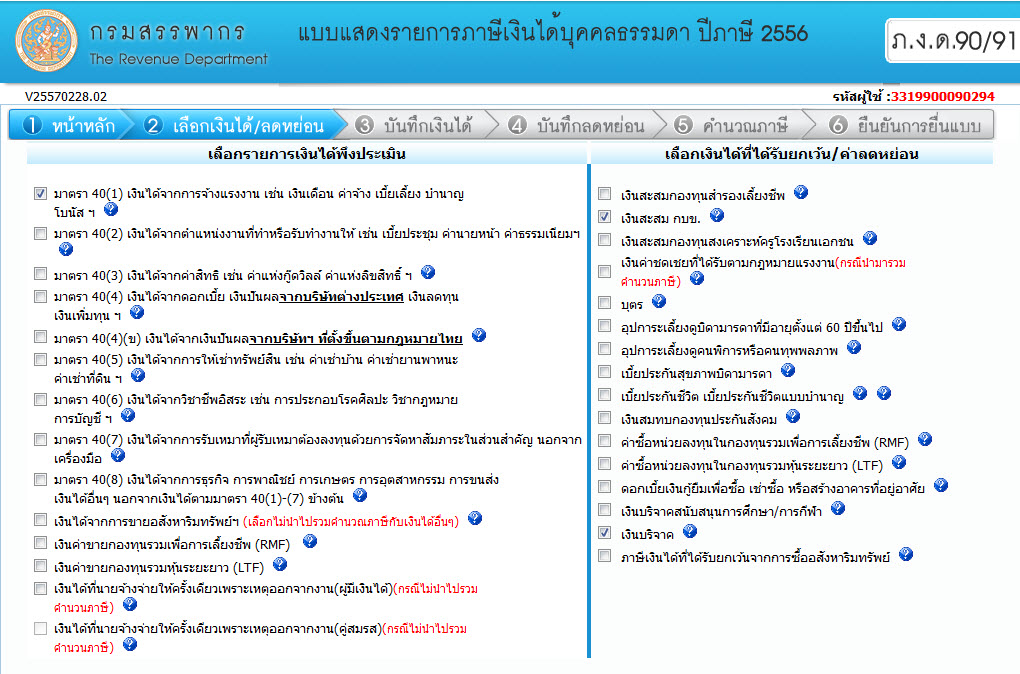Image resolution: width=1020 pixels, height=674 pixels.
Task: Uncheck the เงินสะสม กบข. checkbox
Action: click(x=604, y=217)
